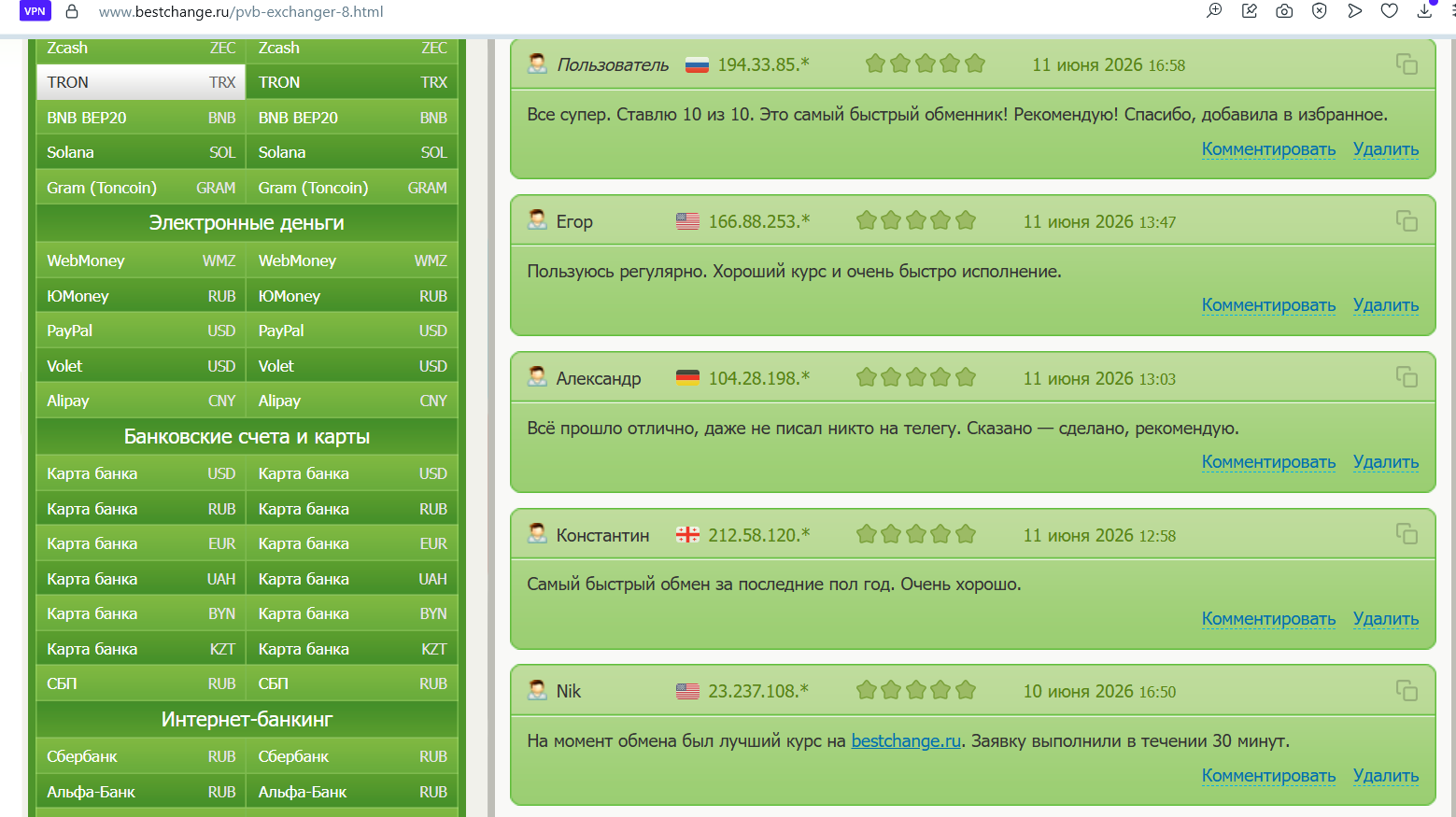
Task: Click the magnifier icon in the browser toolbar
Action: [x=1214, y=11]
